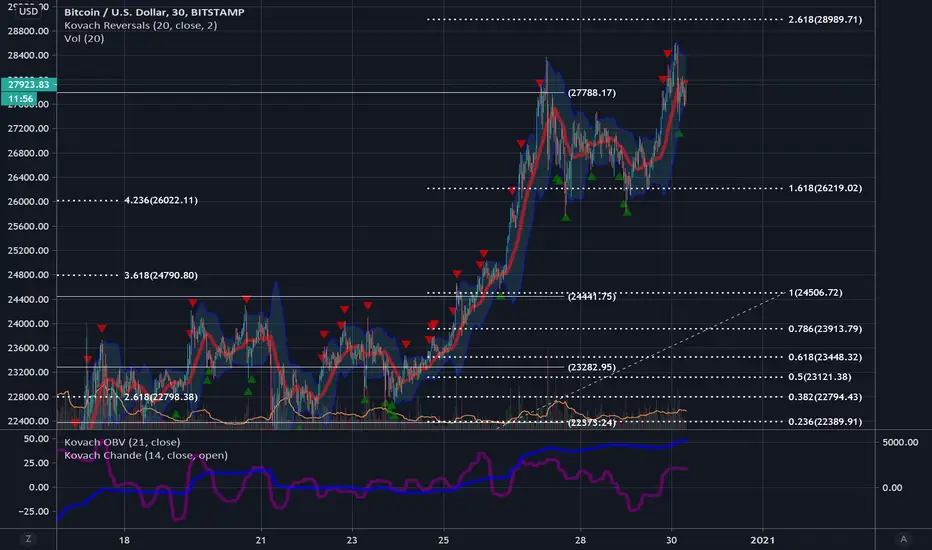Click the 26000.00 price axis tick
Screen dimensions: 932x550
coord(28,202)
